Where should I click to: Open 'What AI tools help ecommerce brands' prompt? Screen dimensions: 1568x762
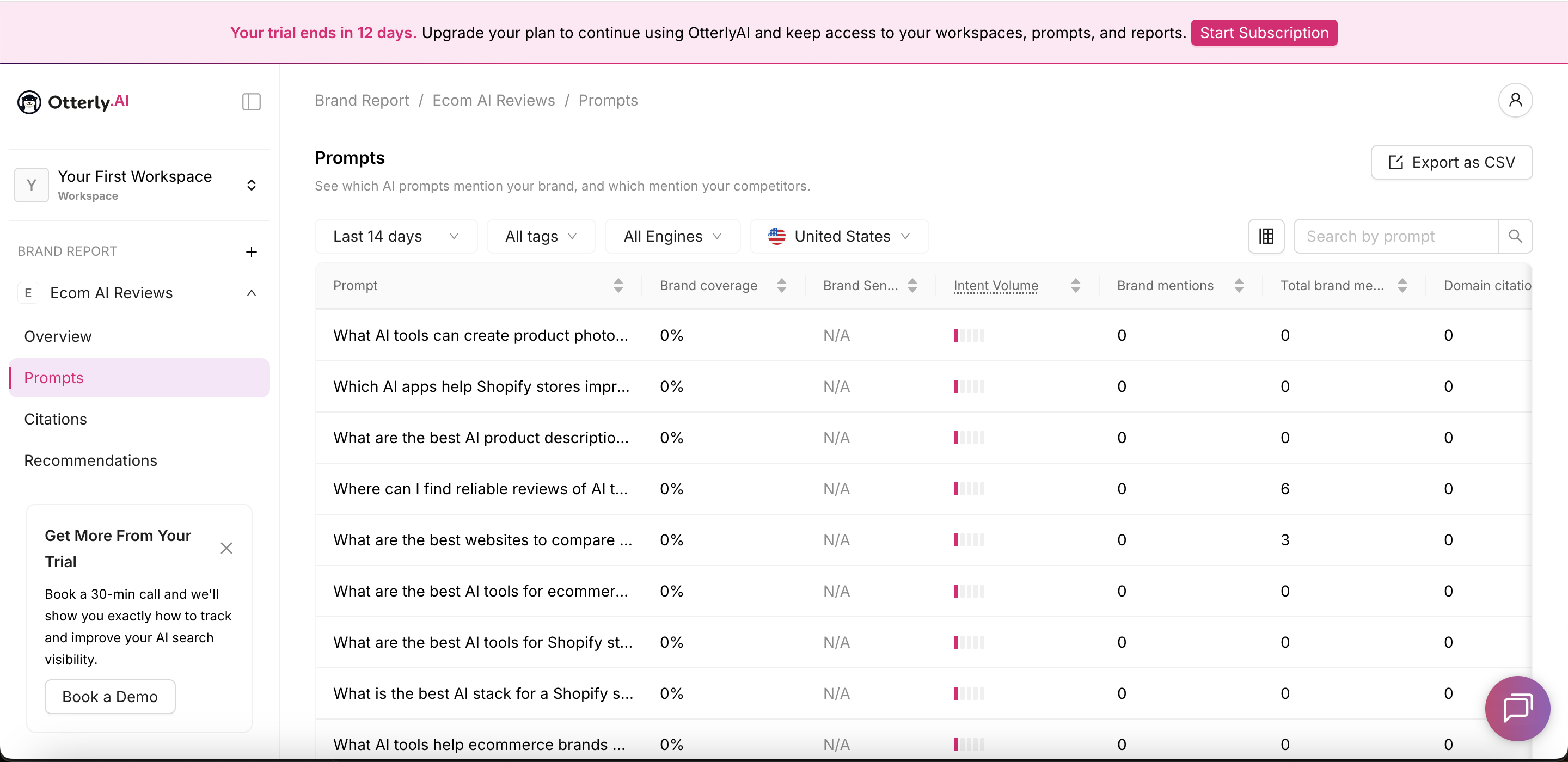(x=479, y=745)
